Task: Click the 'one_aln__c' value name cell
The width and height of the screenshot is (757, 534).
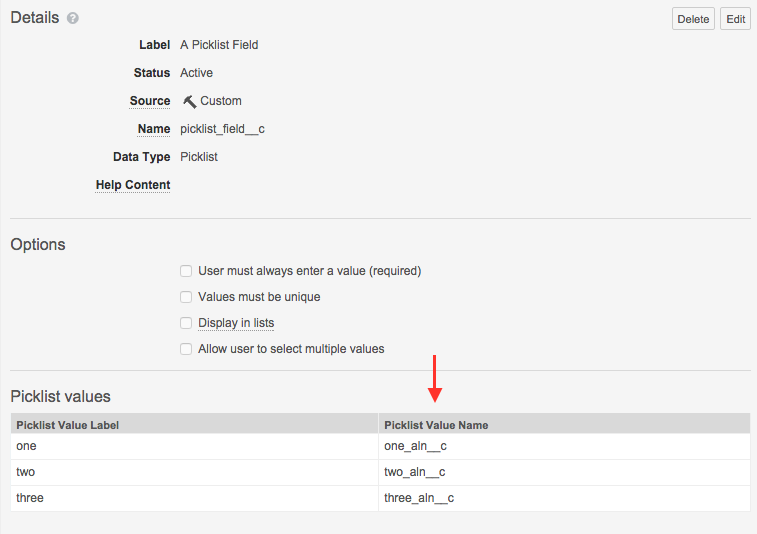Action: pos(415,446)
